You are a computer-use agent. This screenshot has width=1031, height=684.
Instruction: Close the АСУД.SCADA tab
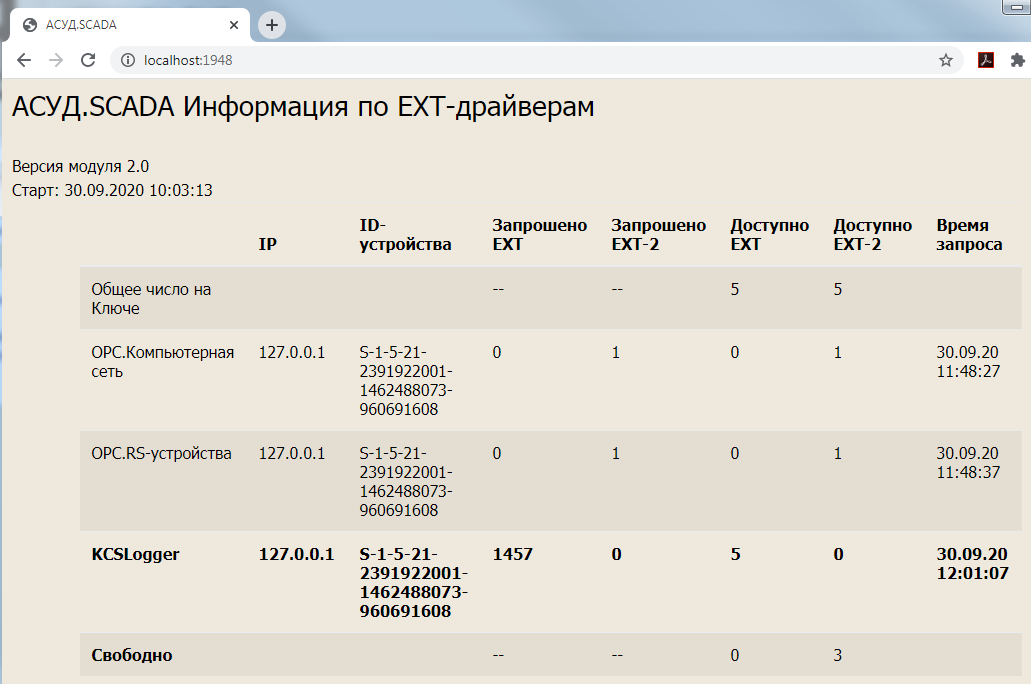234,25
